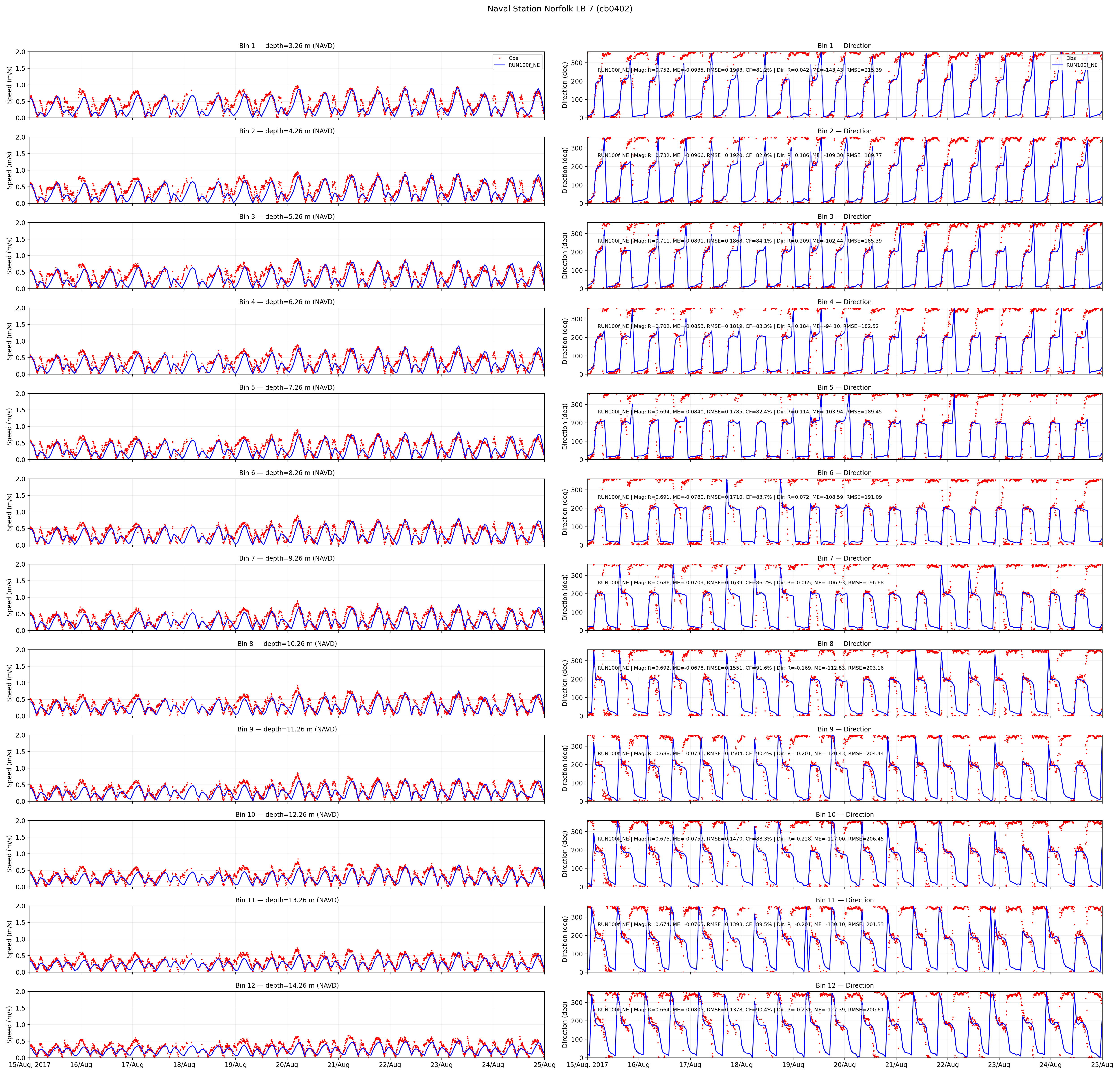Select title "Bin 6 — depth=8.26 m (NAVD)"
Screen dimensions: 1120x1075
(x=287, y=473)
